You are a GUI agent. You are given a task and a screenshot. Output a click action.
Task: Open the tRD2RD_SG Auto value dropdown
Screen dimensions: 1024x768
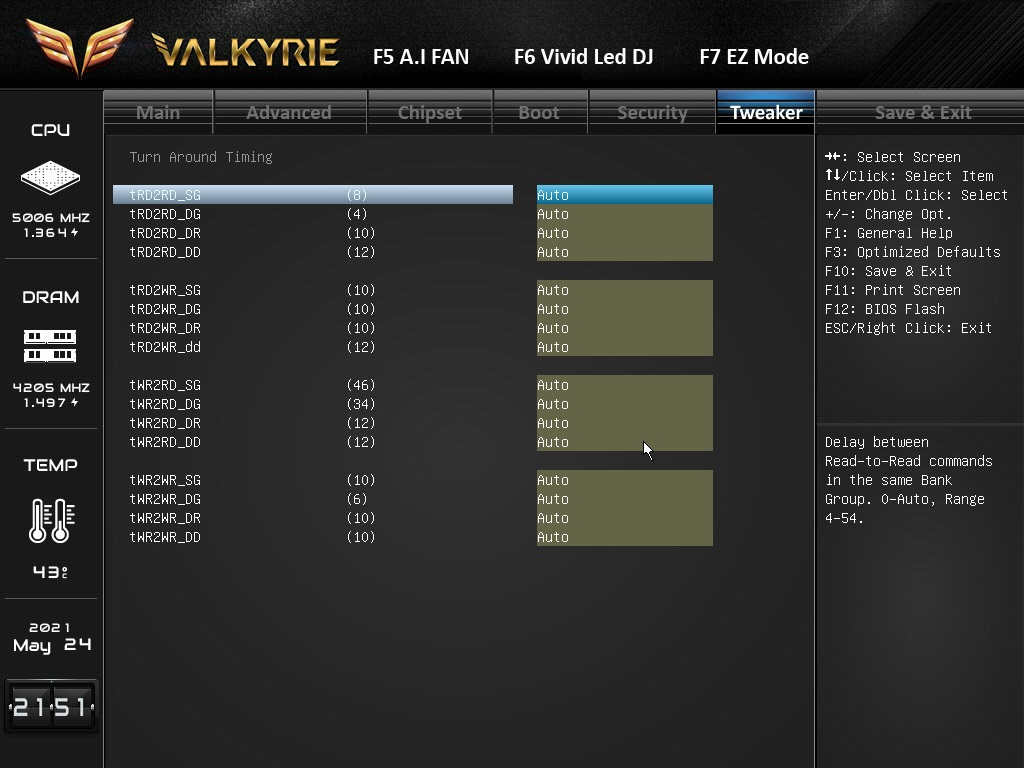click(x=624, y=195)
